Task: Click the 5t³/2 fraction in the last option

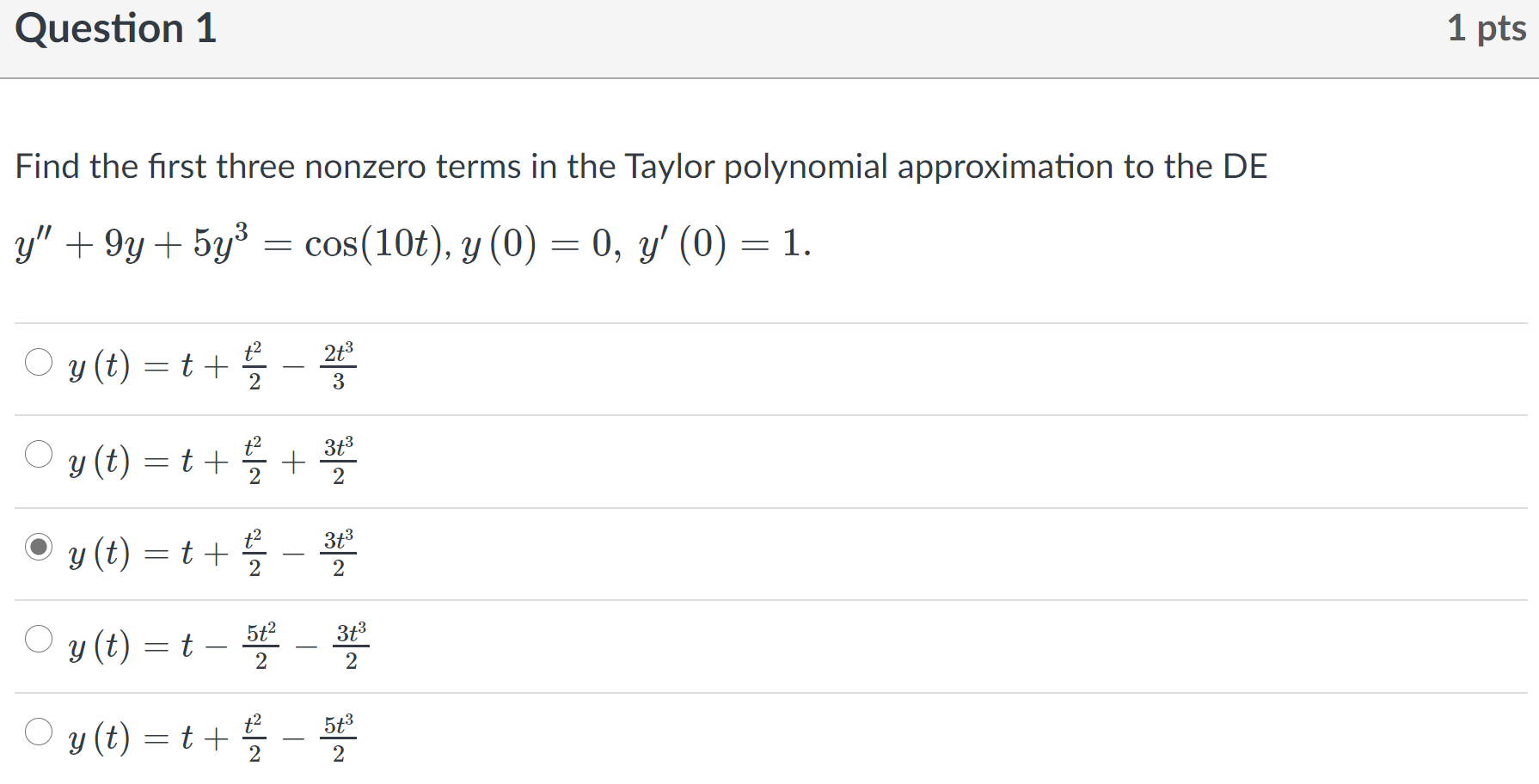Action: (x=339, y=738)
